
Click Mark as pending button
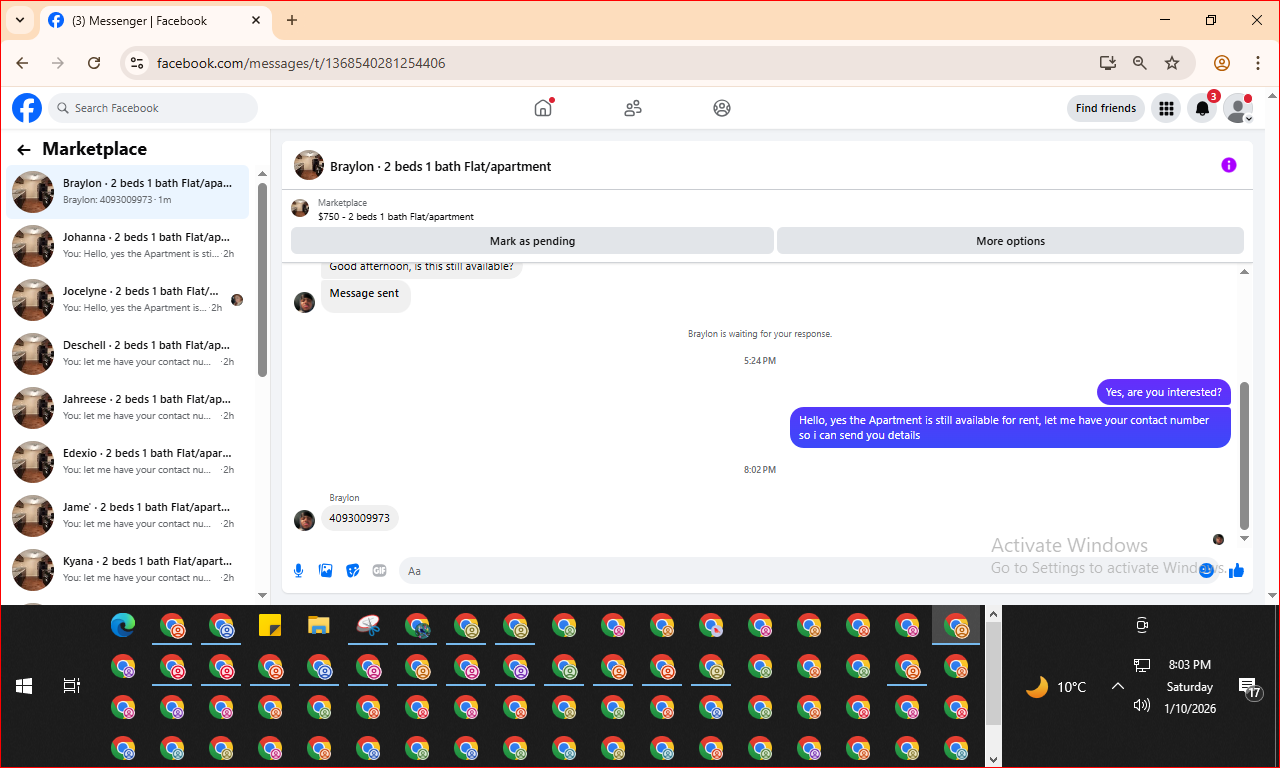[x=532, y=241]
